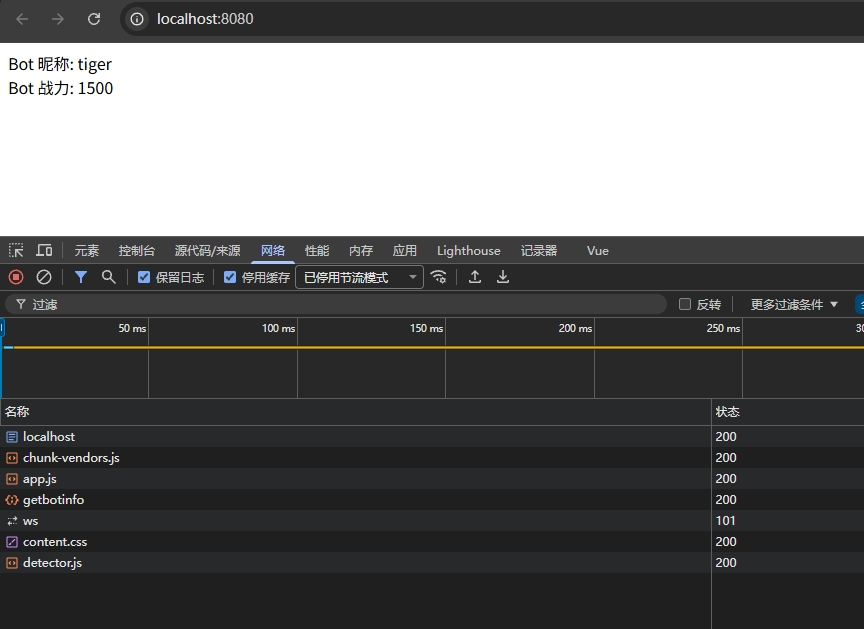
Task: Switch to the 控制台 tab
Action: 137,251
